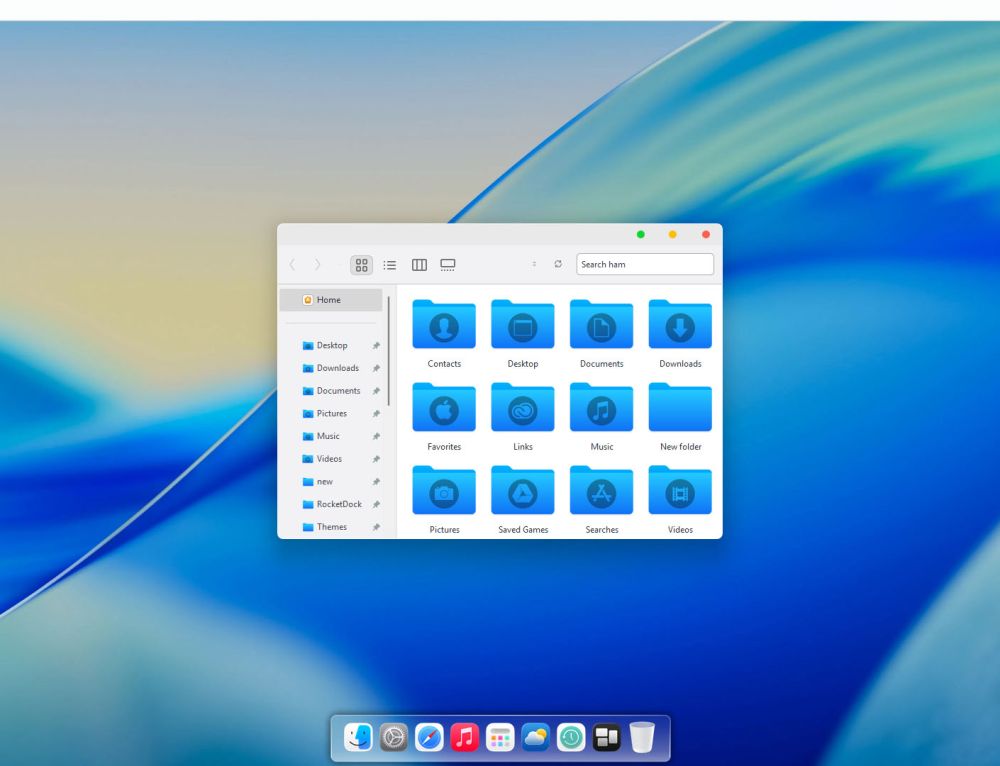Click the search ham input field
The height and width of the screenshot is (766, 1000).
tap(644, 264)
